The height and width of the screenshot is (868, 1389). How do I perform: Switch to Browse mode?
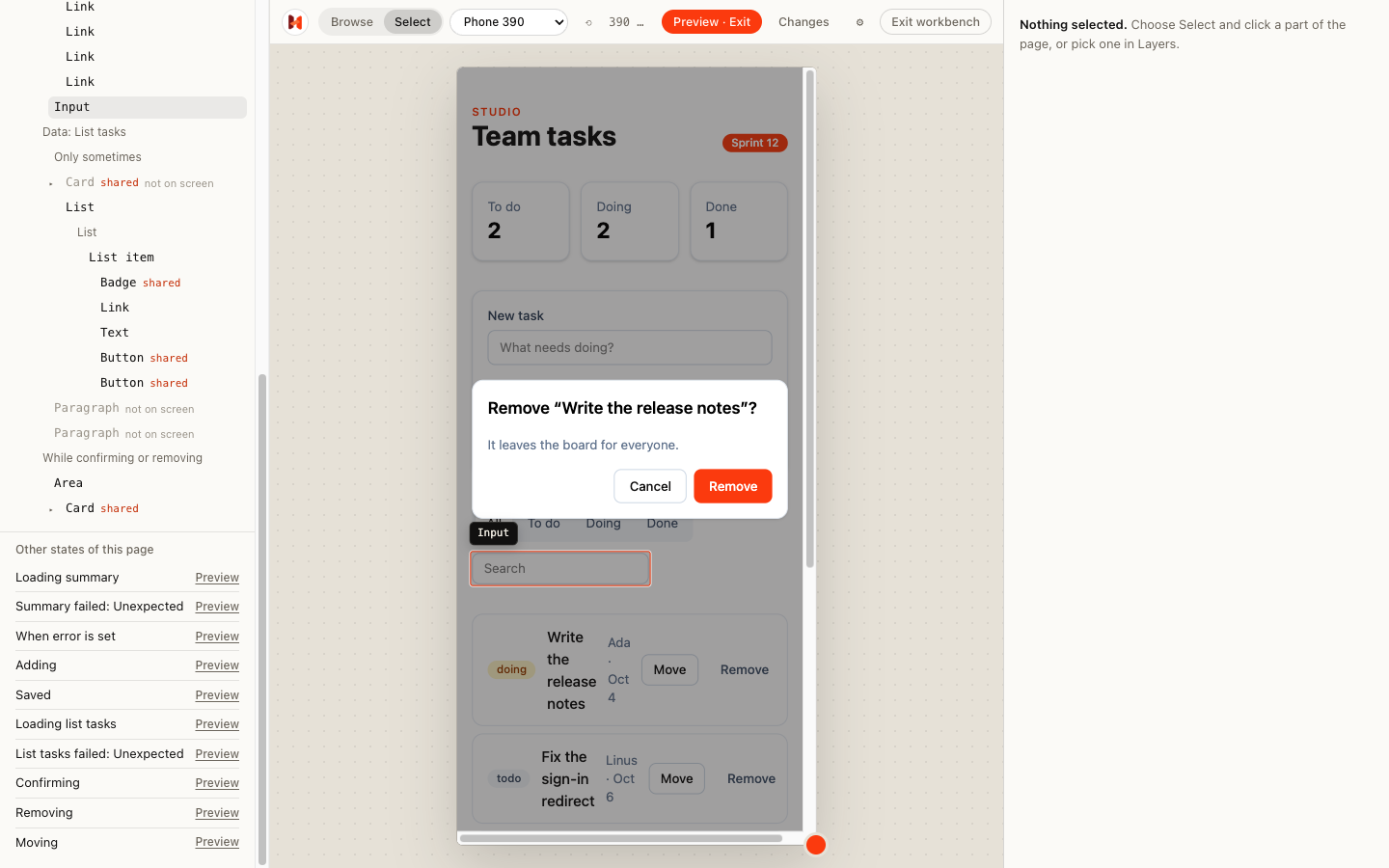[x=352, y=22]
